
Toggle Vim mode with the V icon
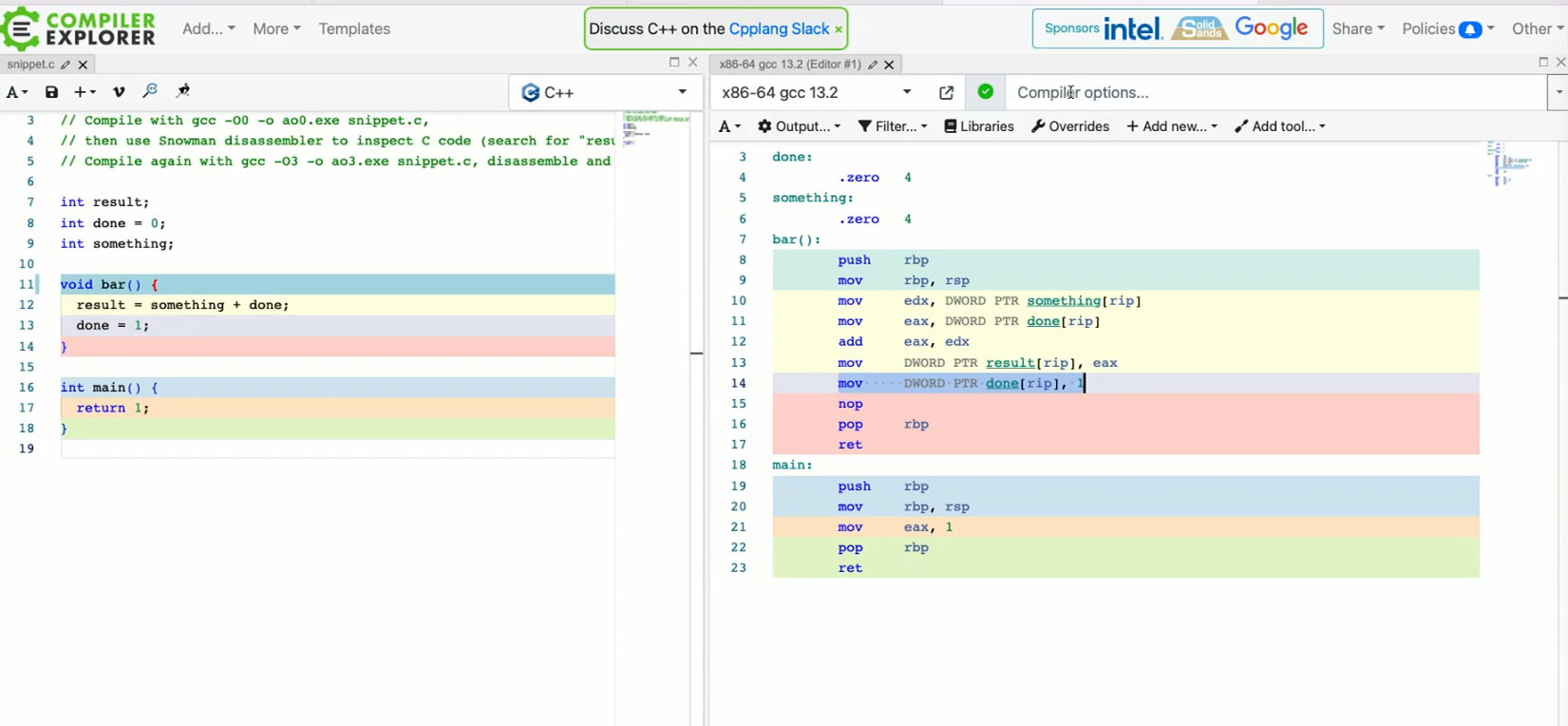(119, 92)
